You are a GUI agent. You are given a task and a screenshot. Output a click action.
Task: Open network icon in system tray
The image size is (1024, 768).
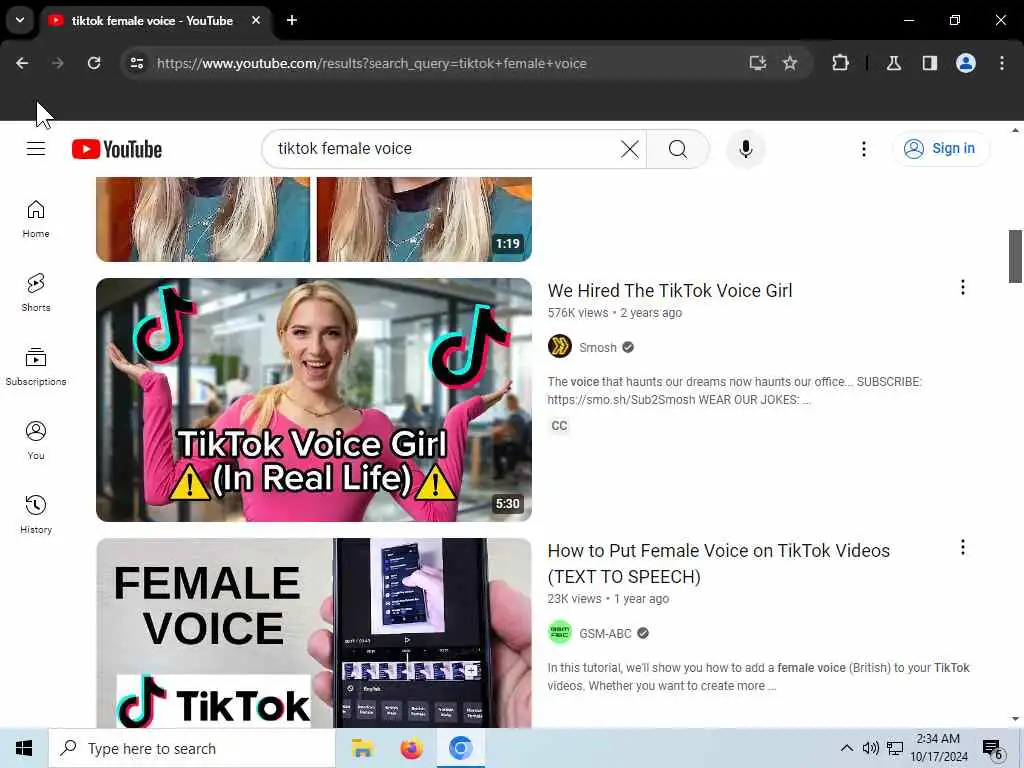pos(895,748)
